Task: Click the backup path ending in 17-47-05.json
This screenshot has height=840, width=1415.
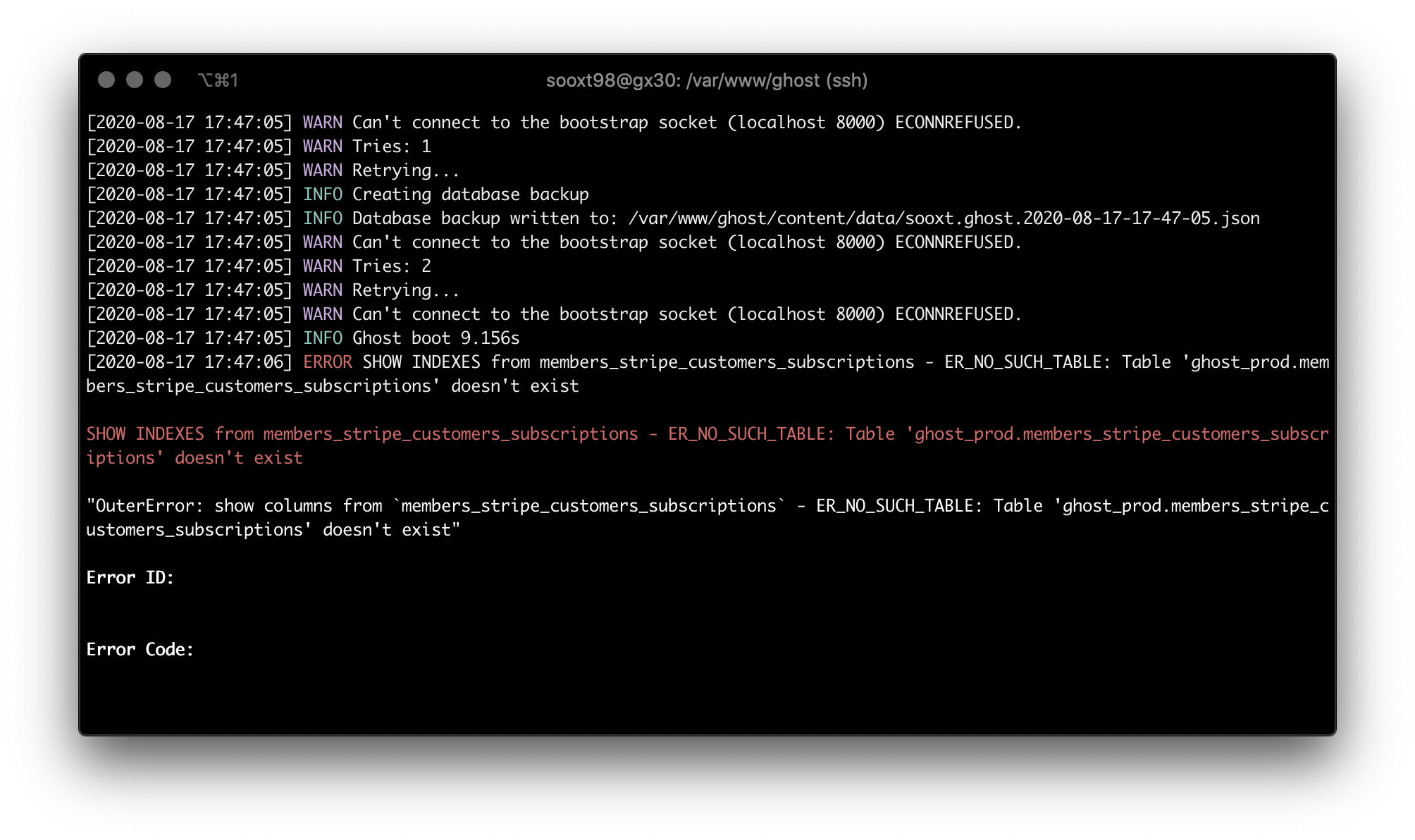Action: [x=944, y=218]
